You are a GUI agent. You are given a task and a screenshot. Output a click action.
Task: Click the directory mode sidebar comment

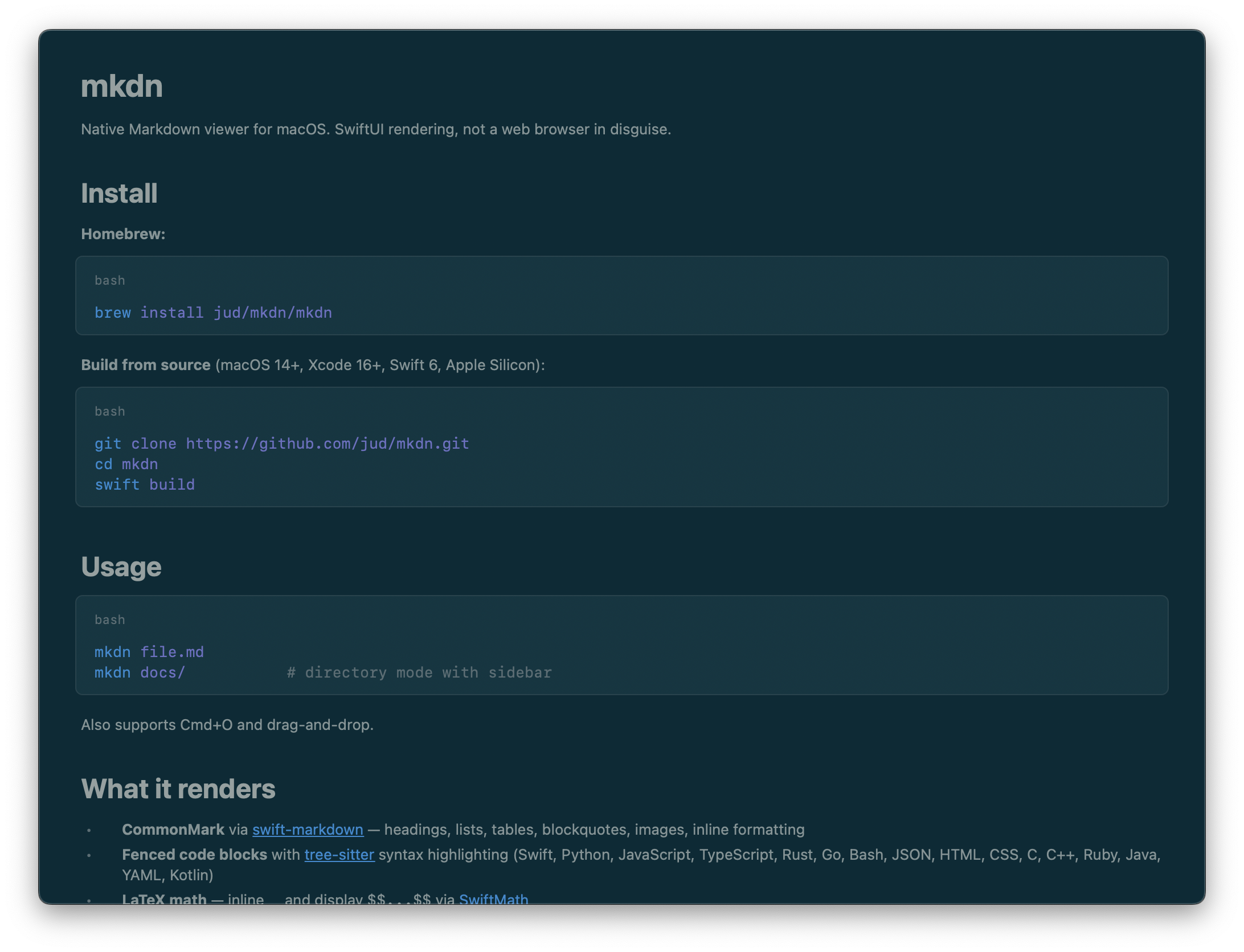[420, 672]
